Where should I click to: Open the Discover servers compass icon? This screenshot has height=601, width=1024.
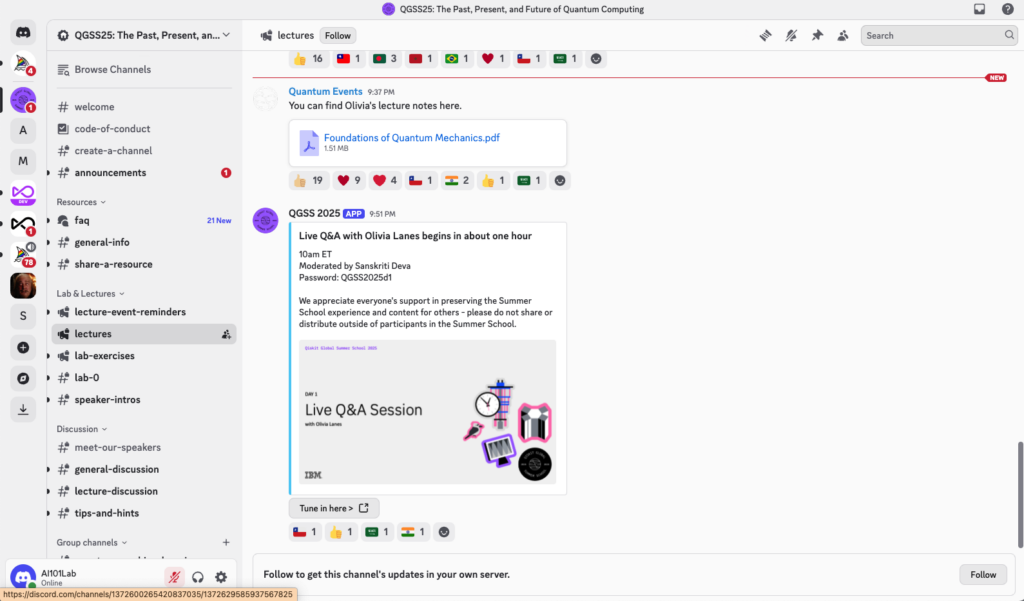23,378
